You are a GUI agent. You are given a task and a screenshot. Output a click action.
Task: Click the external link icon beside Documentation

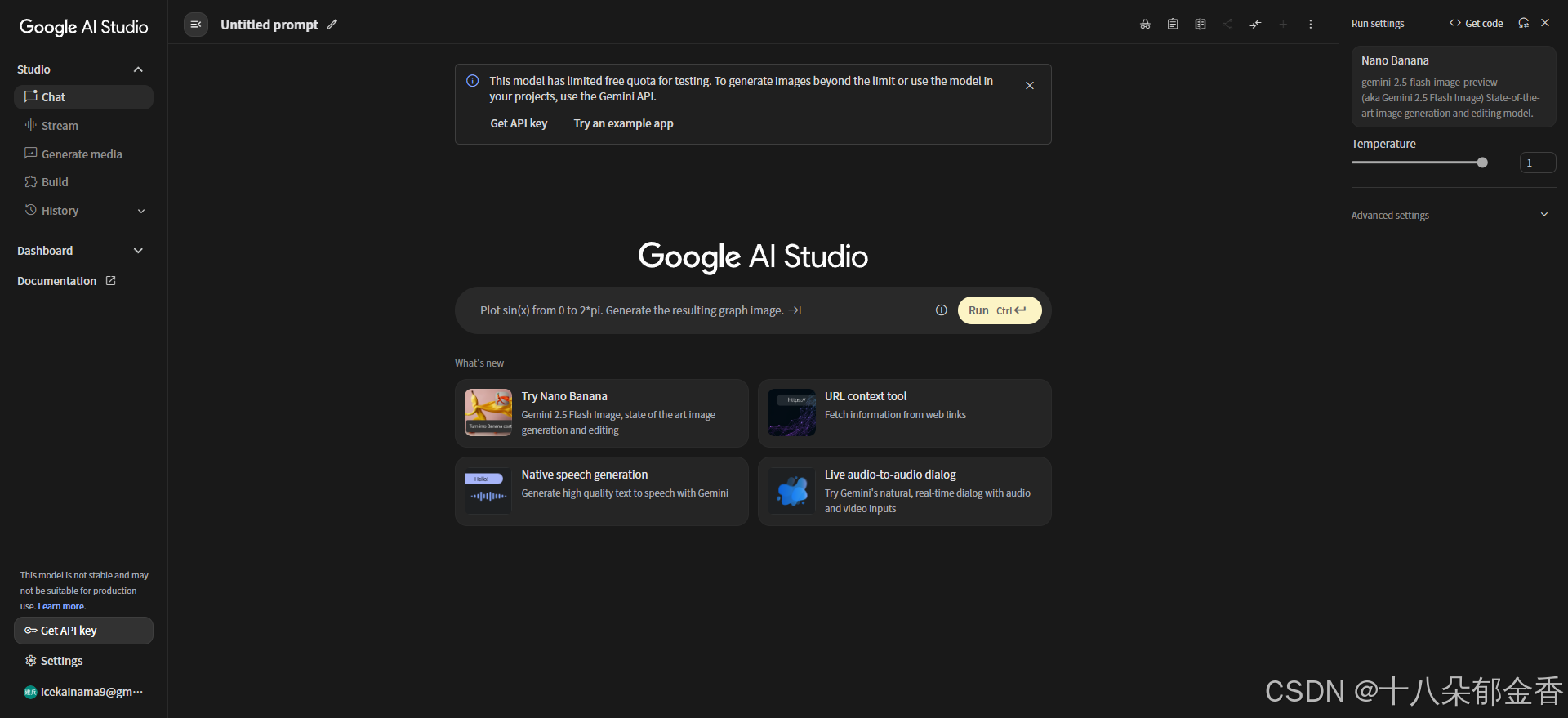(111, 280)
